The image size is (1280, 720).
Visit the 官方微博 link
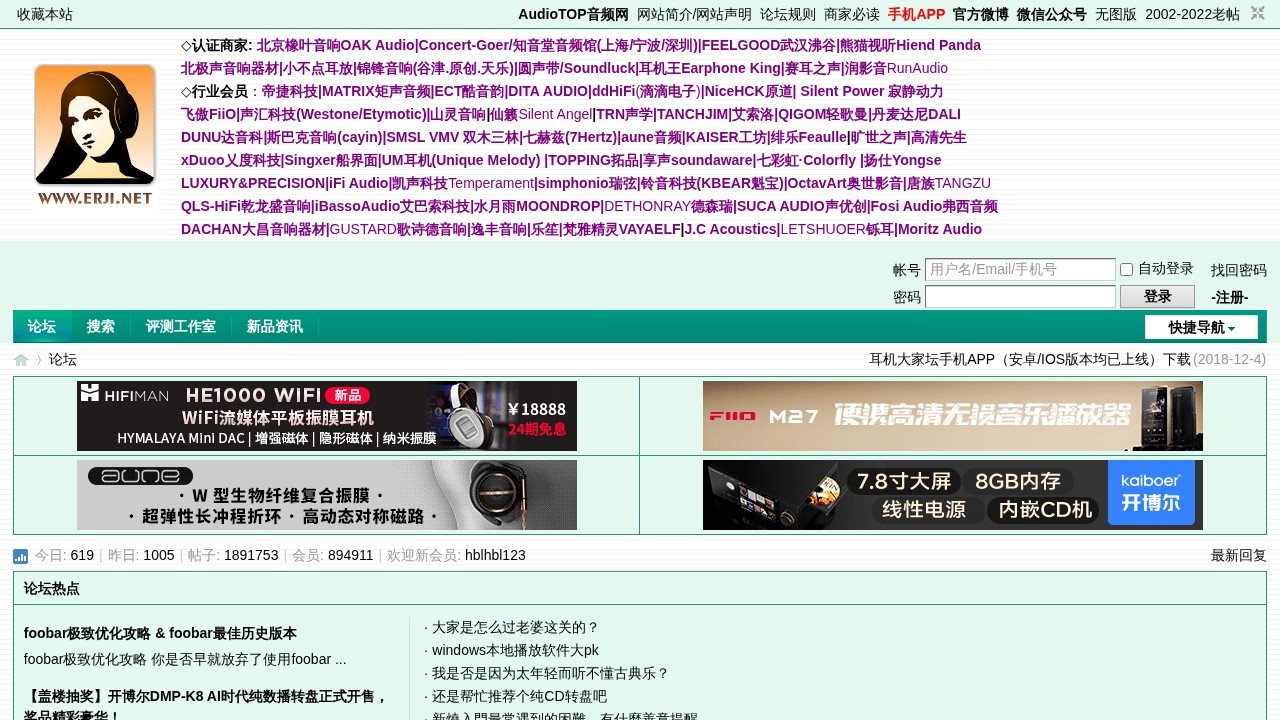pyautogui.click(x=981, y=14)
